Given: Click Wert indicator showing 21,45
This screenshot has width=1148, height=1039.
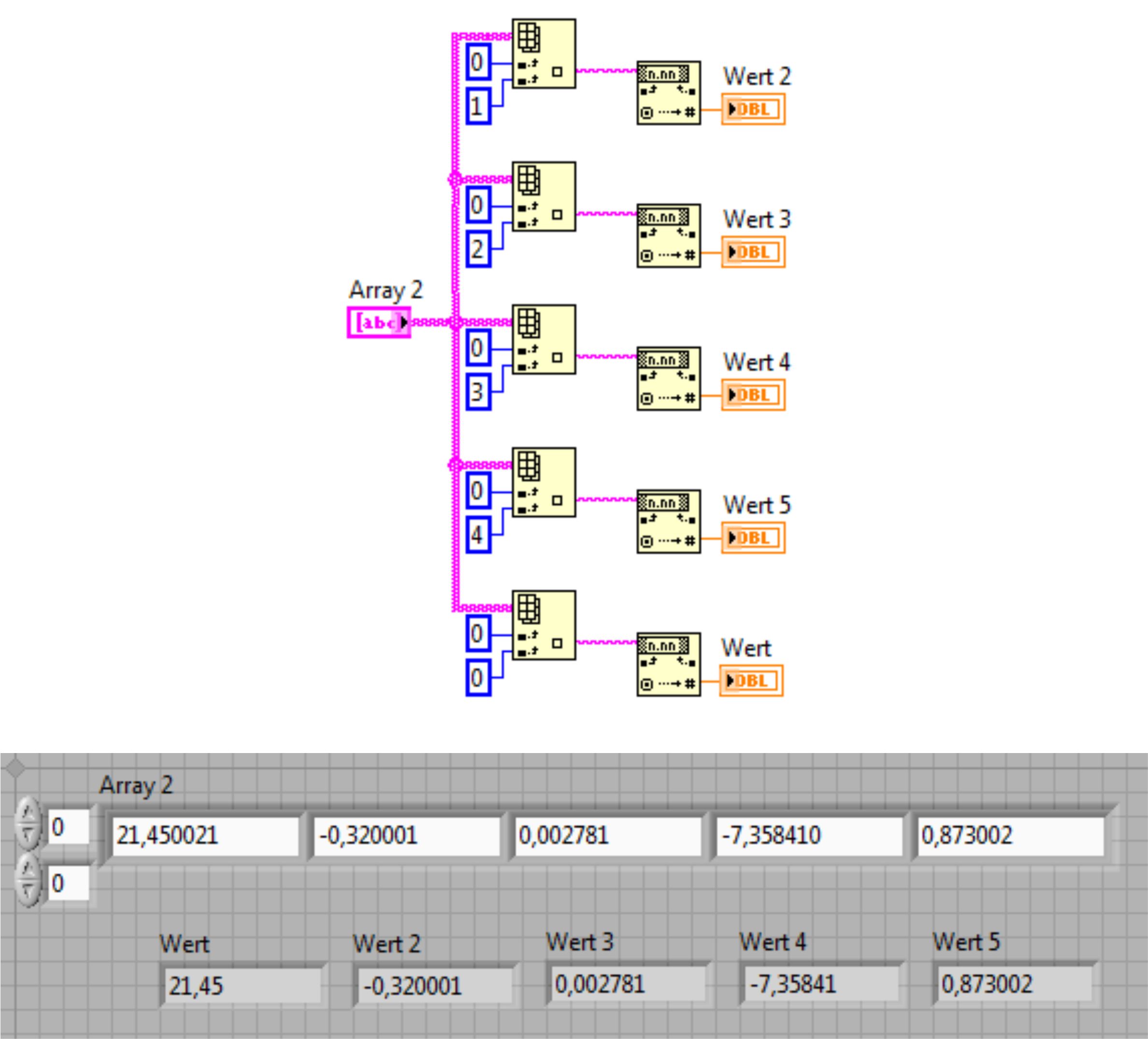Looking at the screenshot, I should pos(242,986).
